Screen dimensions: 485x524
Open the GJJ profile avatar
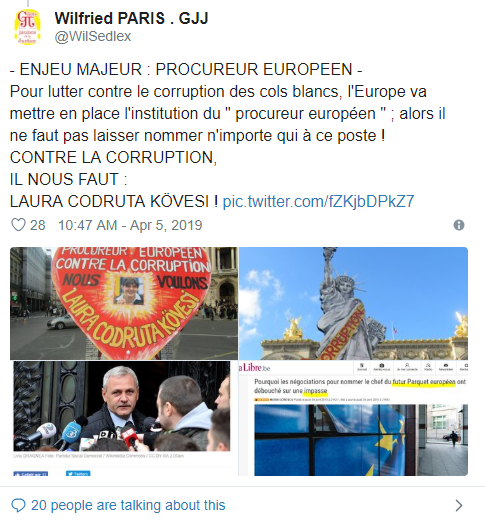point(28,27)
